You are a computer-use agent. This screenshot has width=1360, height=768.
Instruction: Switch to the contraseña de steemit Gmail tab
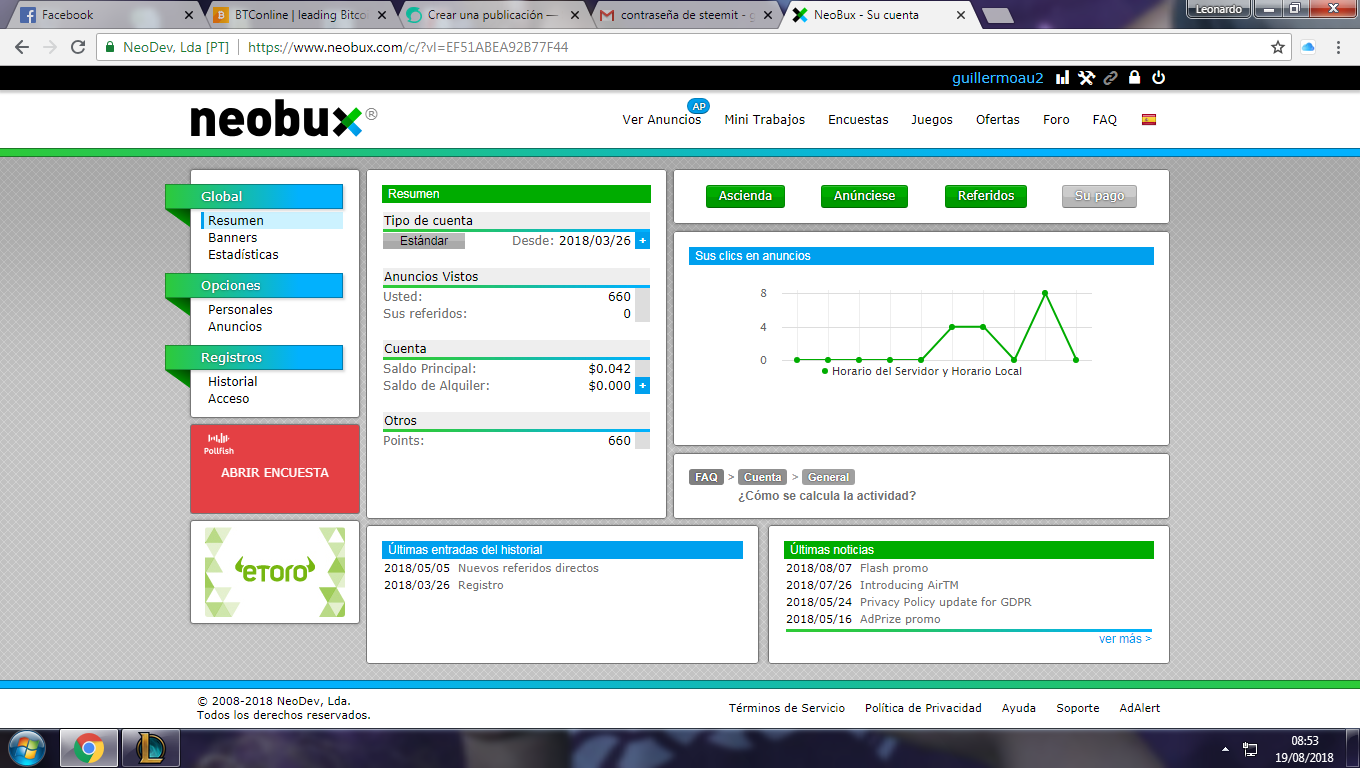click(x=686, y=15)
